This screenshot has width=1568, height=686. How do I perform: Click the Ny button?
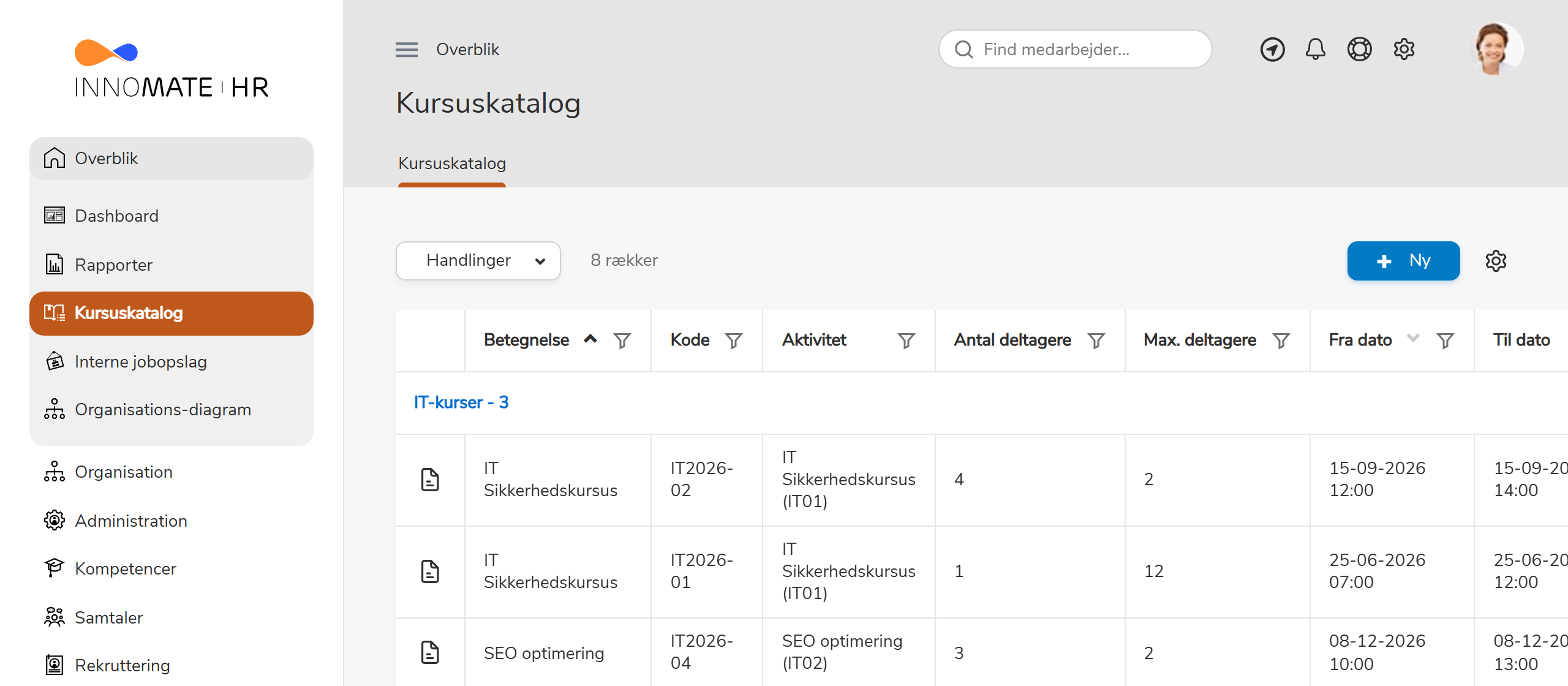click(x=1403, y=261)
